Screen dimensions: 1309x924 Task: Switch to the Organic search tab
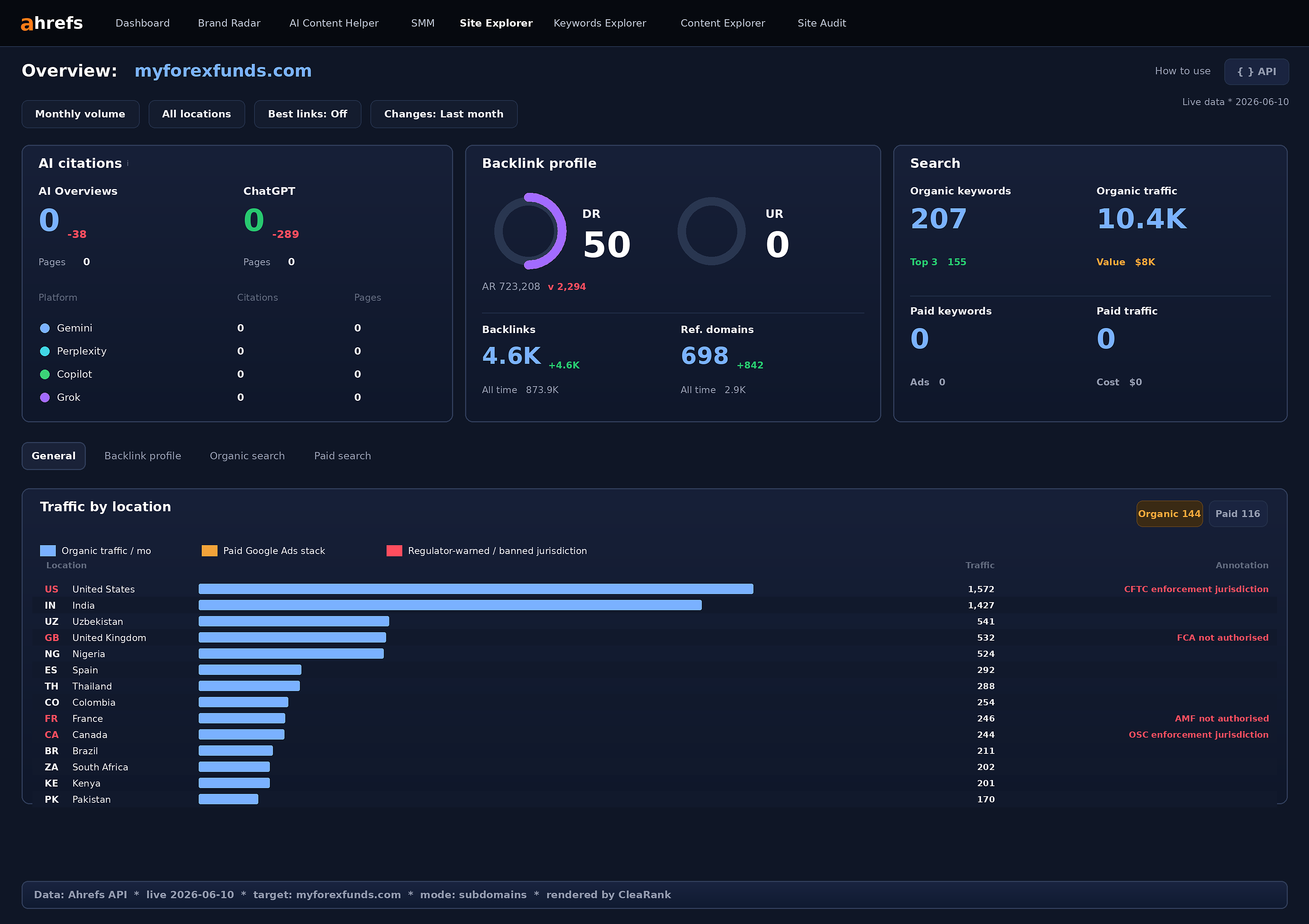coord(247,456)
